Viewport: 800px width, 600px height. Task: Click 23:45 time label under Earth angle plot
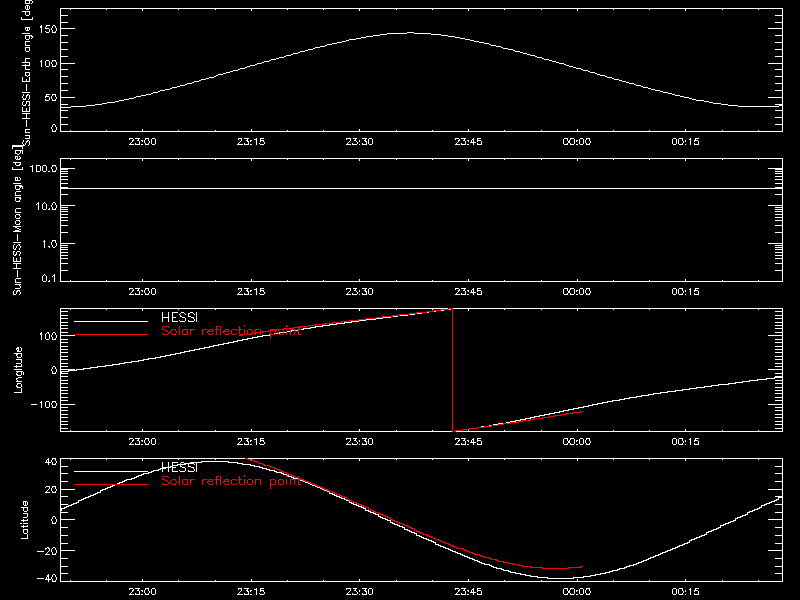[468, 141]
